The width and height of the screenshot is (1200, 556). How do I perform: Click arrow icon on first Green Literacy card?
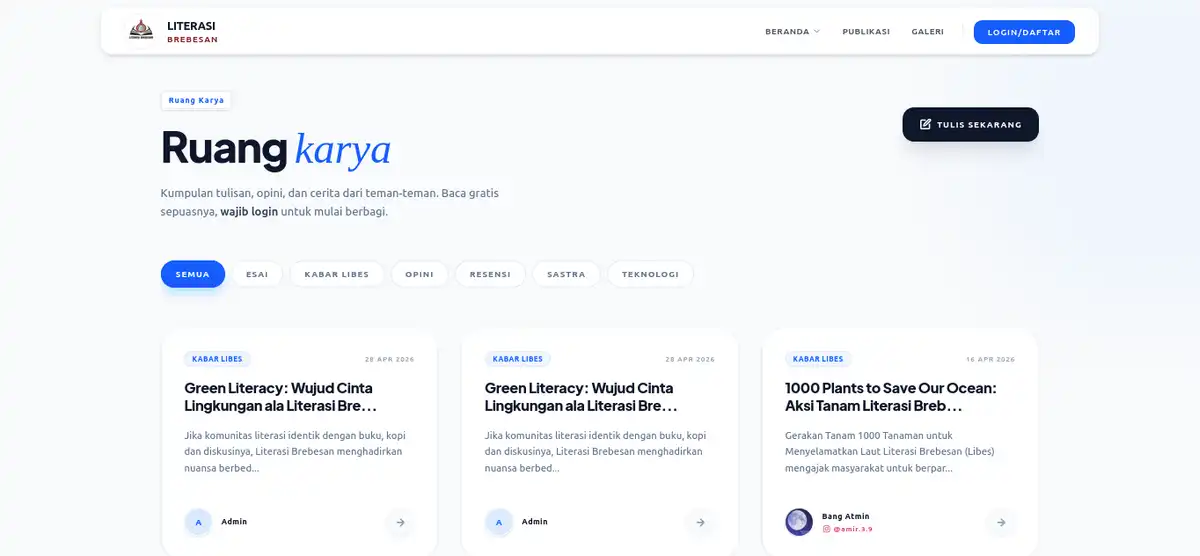(x=400, y=522)
